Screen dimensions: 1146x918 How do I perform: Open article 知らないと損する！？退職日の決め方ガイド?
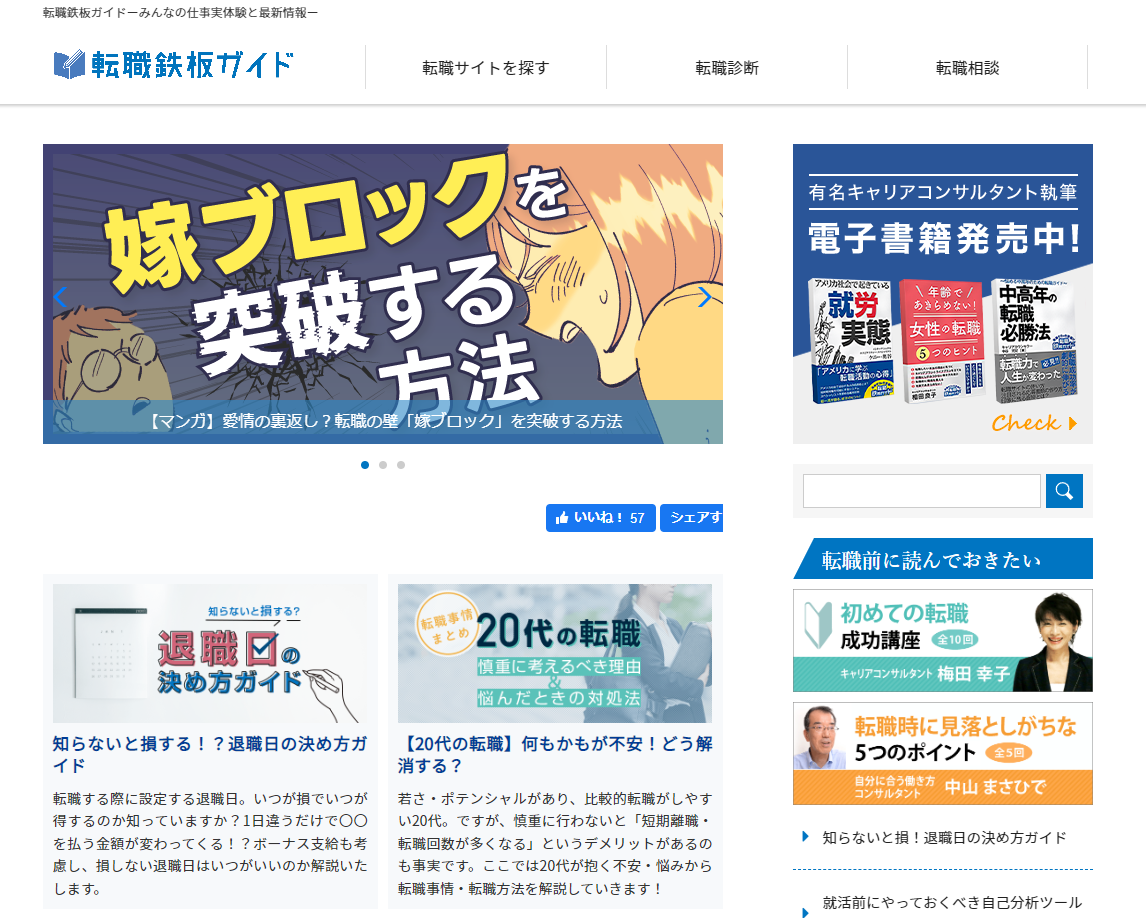[210, 754]
